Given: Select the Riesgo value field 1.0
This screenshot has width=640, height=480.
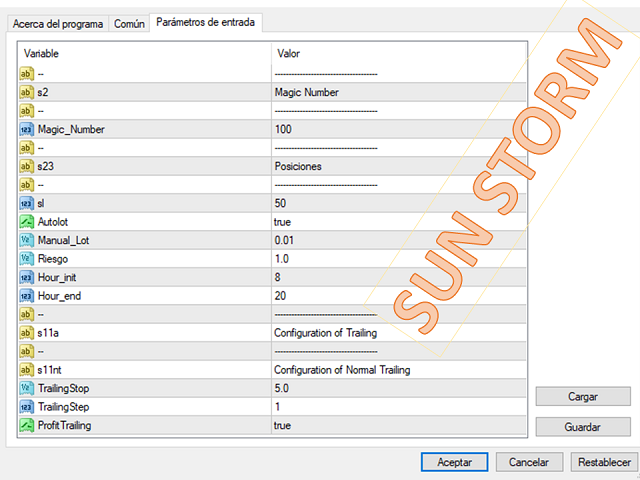Looking at the screenshot, I should (399, 259).
